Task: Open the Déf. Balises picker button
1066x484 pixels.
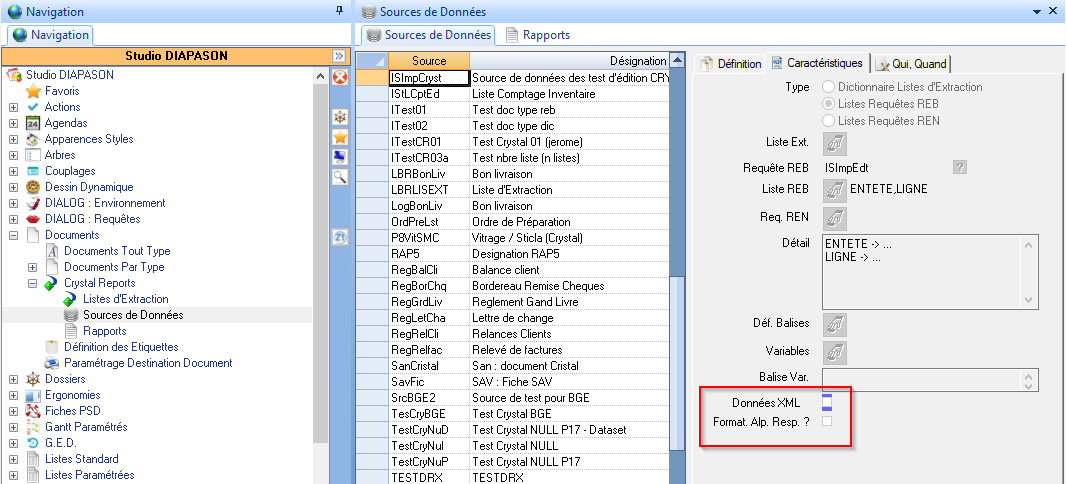Action: tap(833, 324)
